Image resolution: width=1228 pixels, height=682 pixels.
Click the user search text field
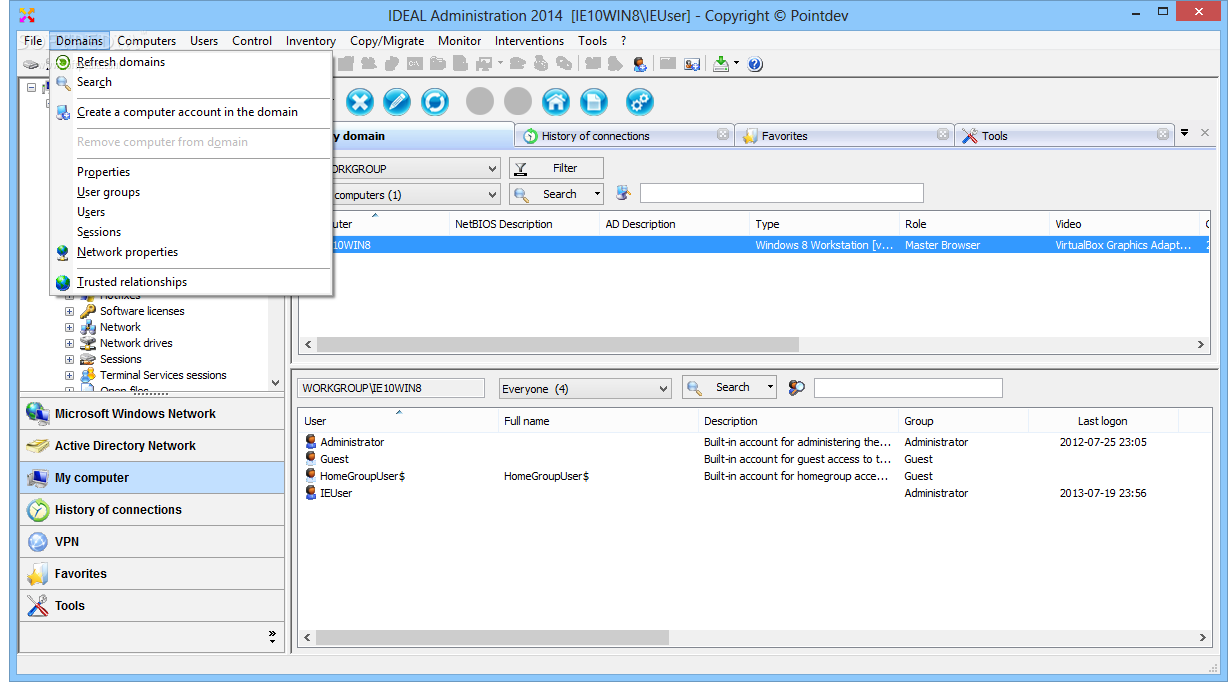(908, 388)
